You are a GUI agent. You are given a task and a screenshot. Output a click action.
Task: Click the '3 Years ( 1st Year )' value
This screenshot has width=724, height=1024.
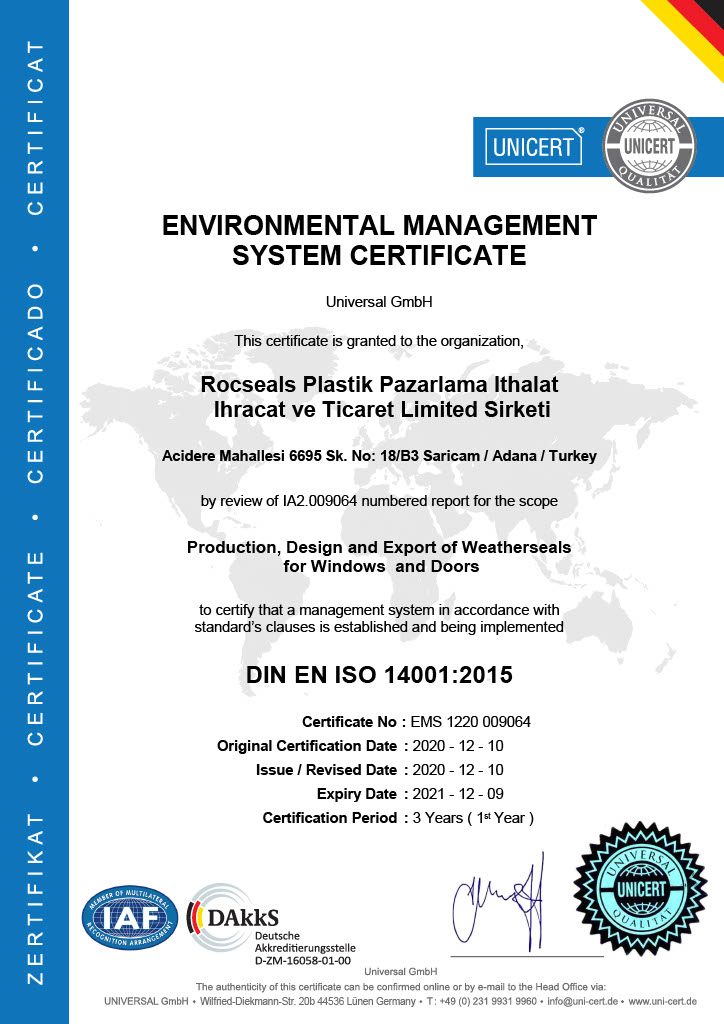tap(473, 818)
